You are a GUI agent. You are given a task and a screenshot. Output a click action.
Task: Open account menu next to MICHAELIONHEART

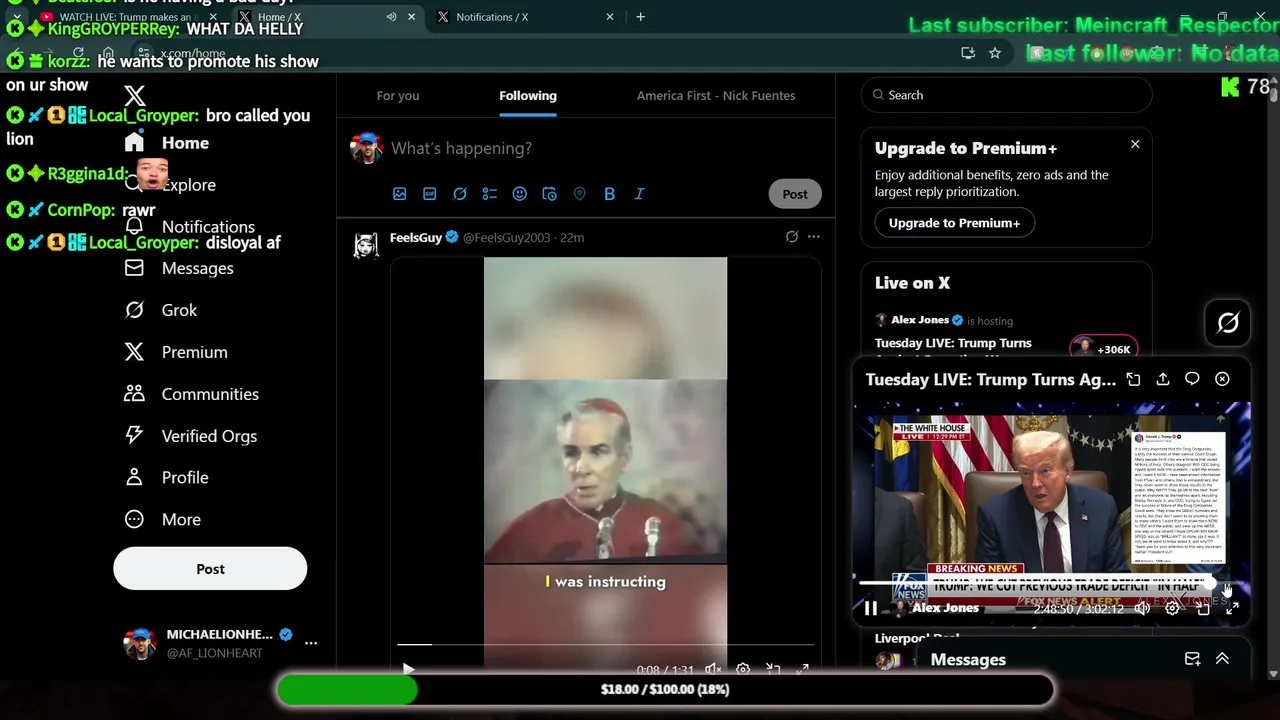(311, 643)
